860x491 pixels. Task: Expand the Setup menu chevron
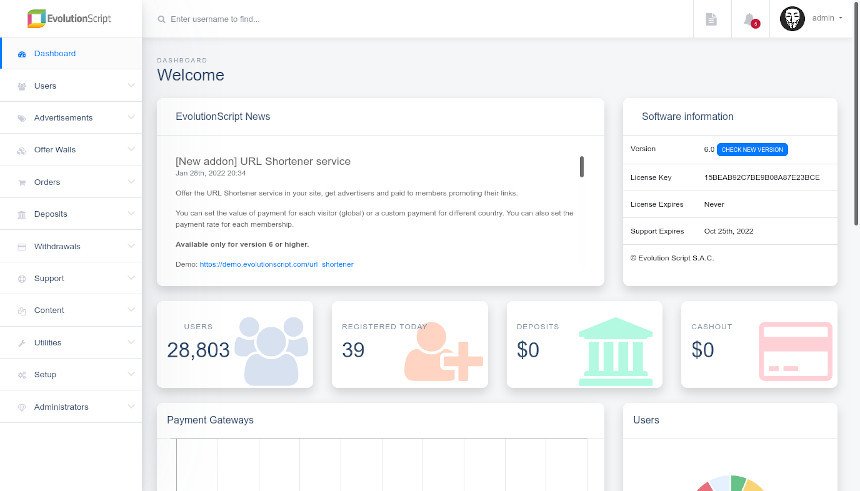131,374
